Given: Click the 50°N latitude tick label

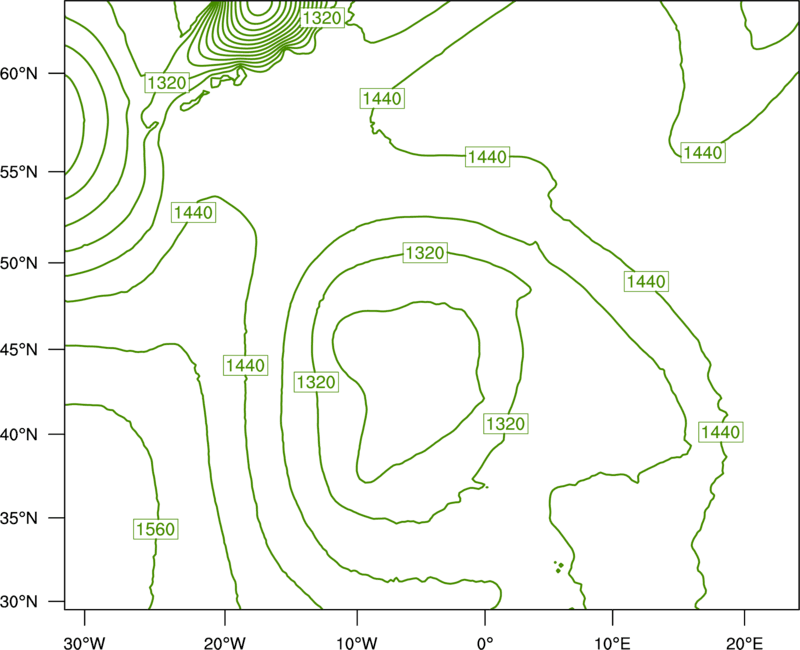Looking at the screenshot, I should tap(19, 263).
